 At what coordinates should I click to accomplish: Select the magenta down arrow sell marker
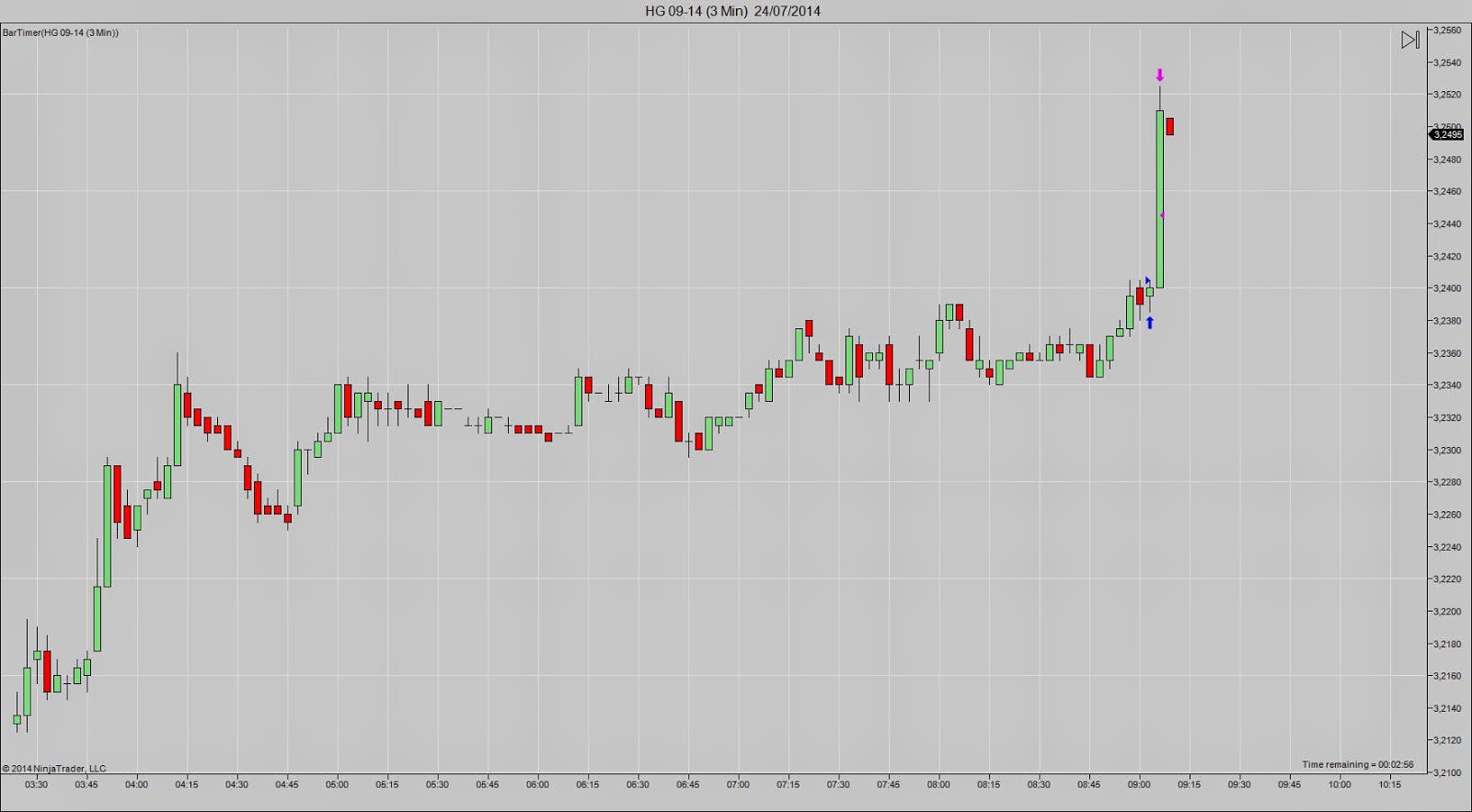click(1160, 75)
